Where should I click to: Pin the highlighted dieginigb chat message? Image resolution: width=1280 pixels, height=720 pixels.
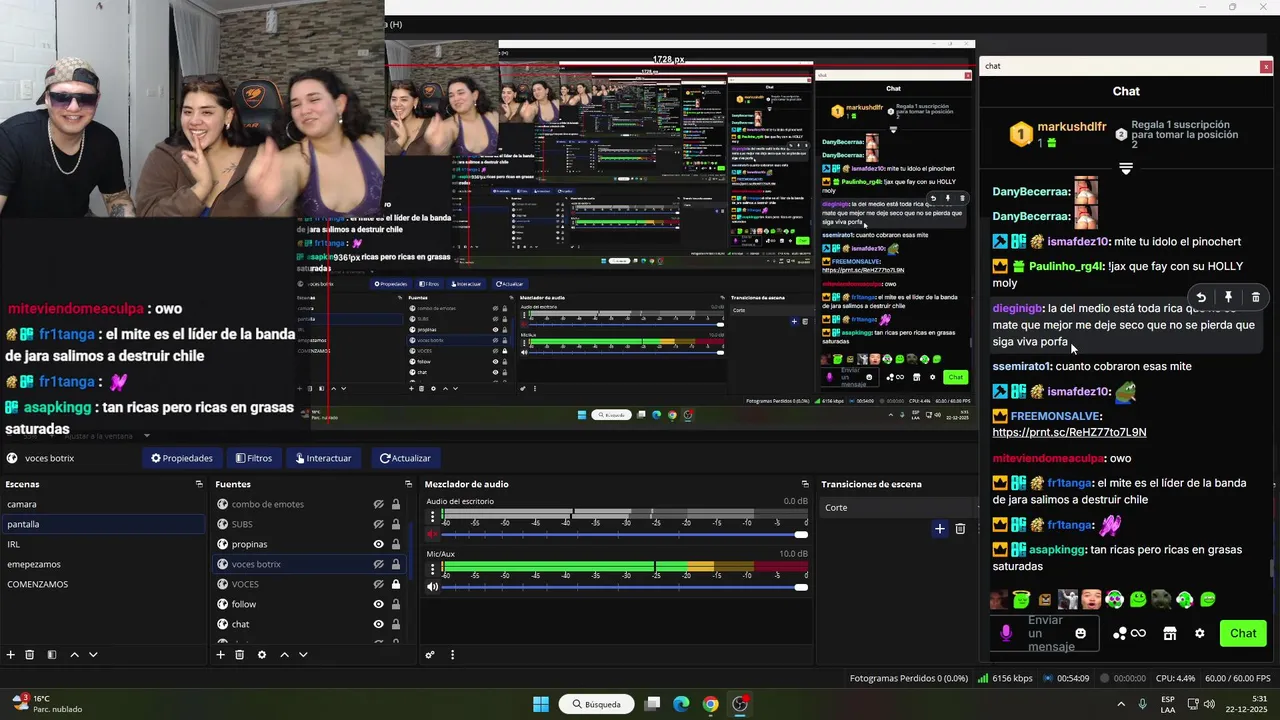tap(1228, 297)
